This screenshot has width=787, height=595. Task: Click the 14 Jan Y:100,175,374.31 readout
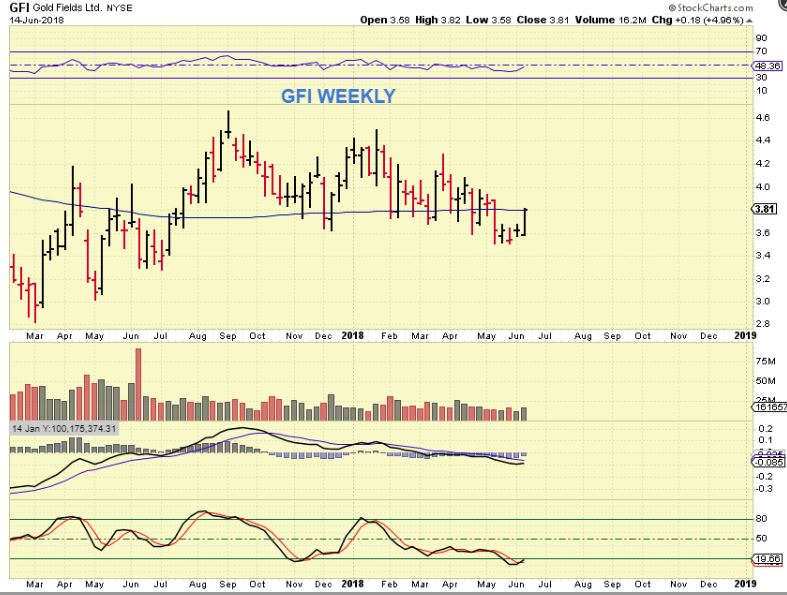coord(64,428)
